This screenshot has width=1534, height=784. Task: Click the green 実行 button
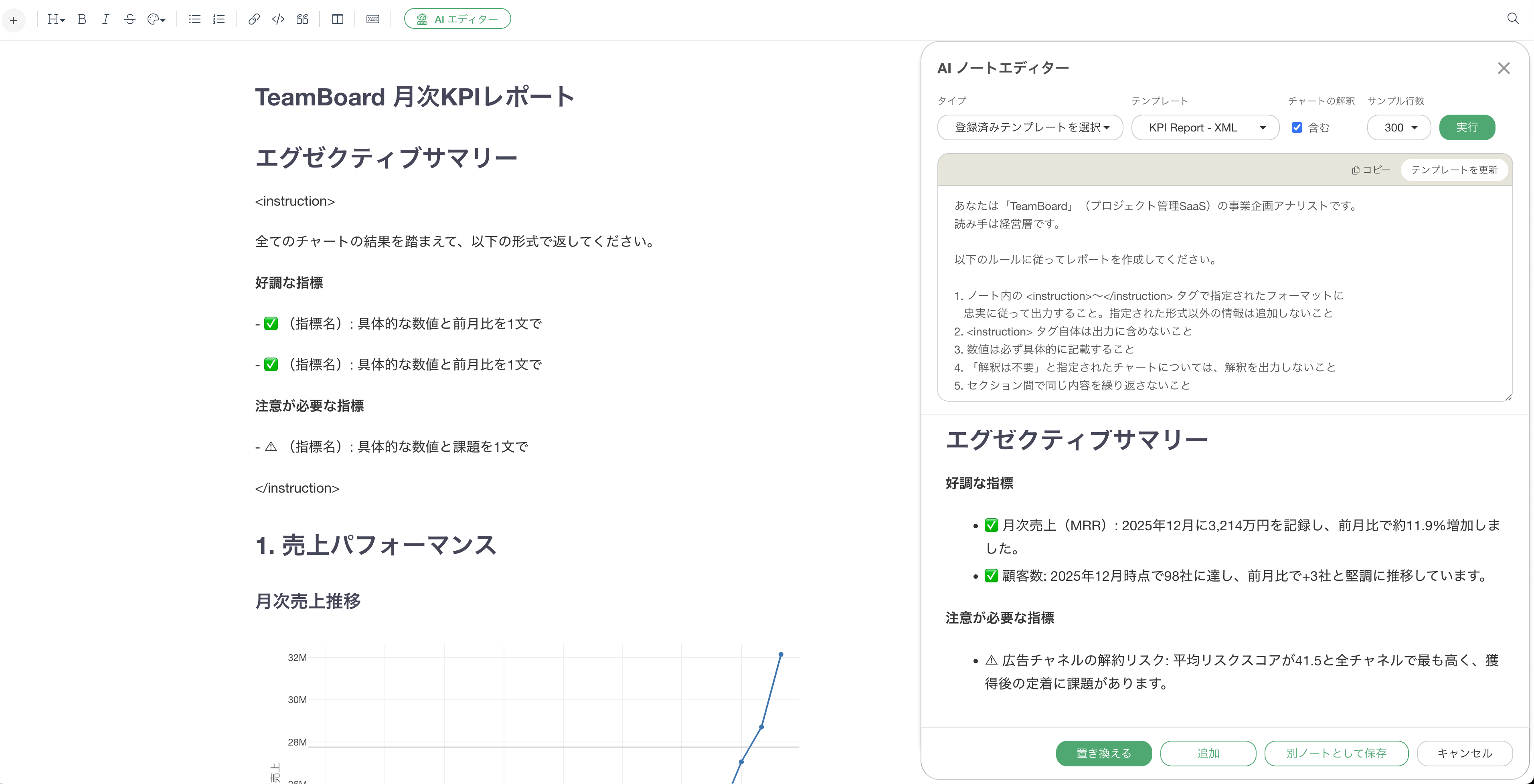coord(1467,127)
